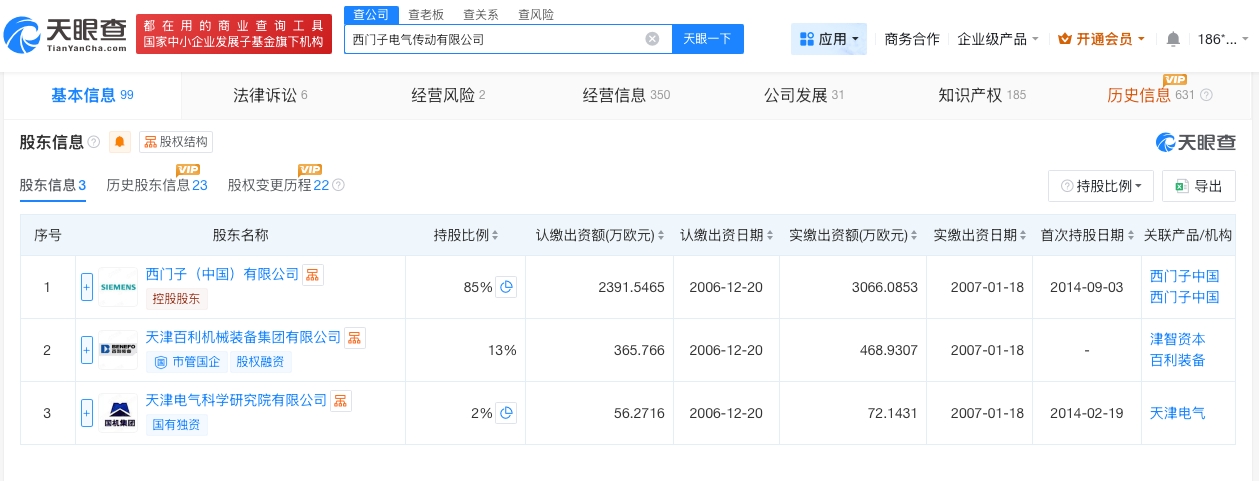This screenshot has width=1259, height=481.
Task: Sort by the 认缴出资日期 column
Action: (x=726, y=235)
